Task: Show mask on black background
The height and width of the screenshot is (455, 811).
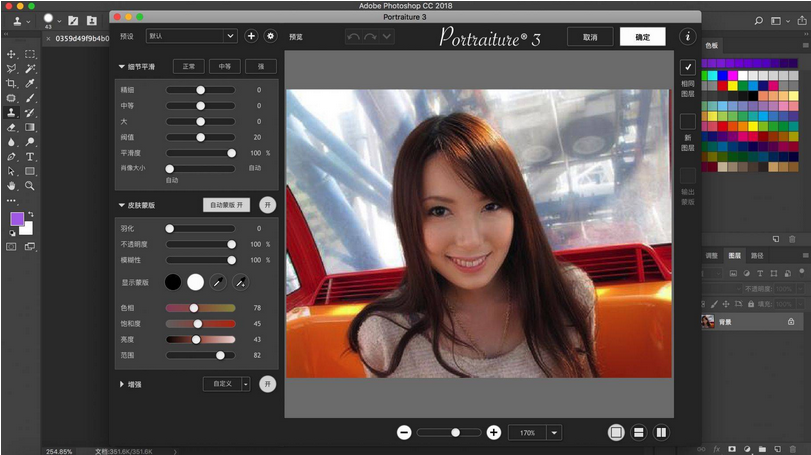Action: pyautogui.click(x=173, y=282)
